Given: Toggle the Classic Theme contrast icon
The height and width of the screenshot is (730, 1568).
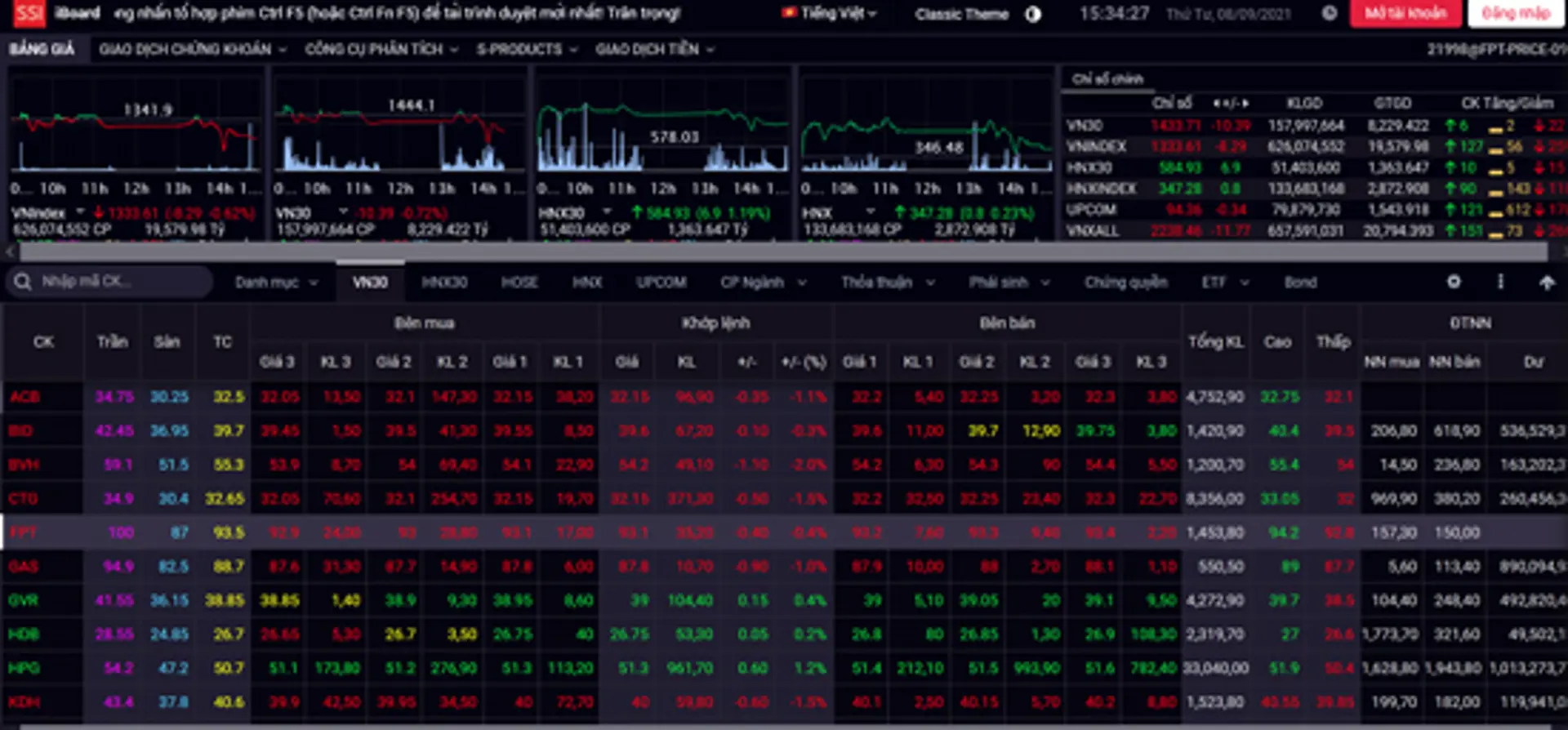Looking at the screenshot, I should coord(1033,14).
